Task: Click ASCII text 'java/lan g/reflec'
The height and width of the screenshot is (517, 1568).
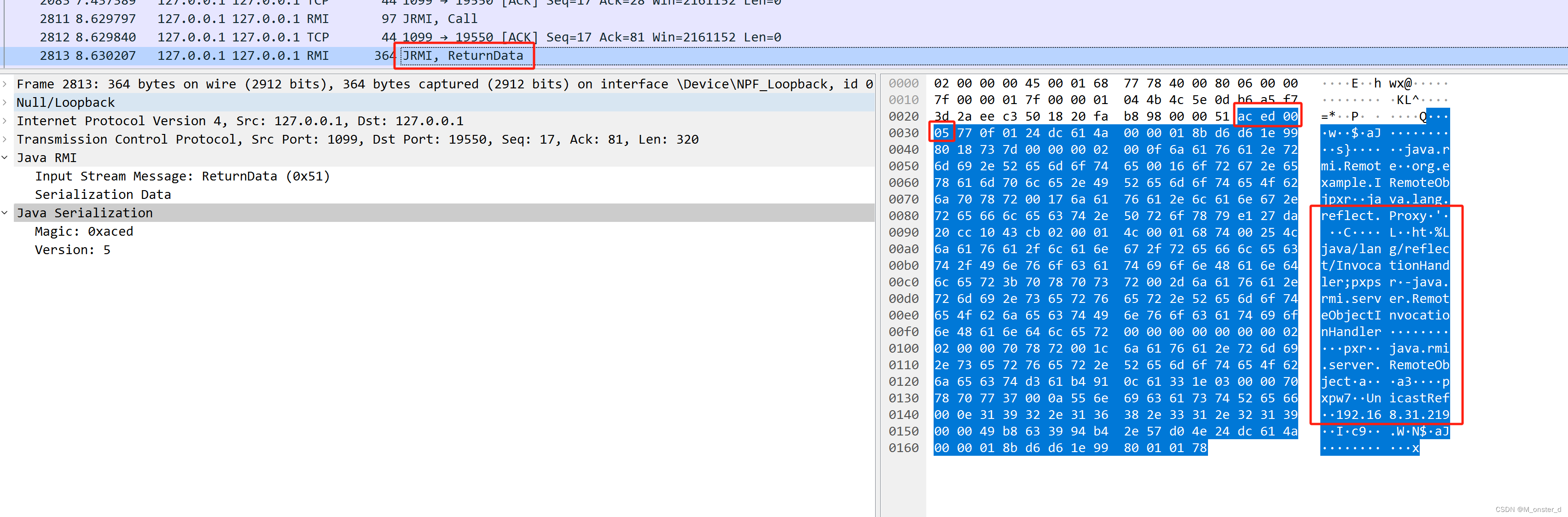Action: pyautogui.click(x=1385, y=249)
